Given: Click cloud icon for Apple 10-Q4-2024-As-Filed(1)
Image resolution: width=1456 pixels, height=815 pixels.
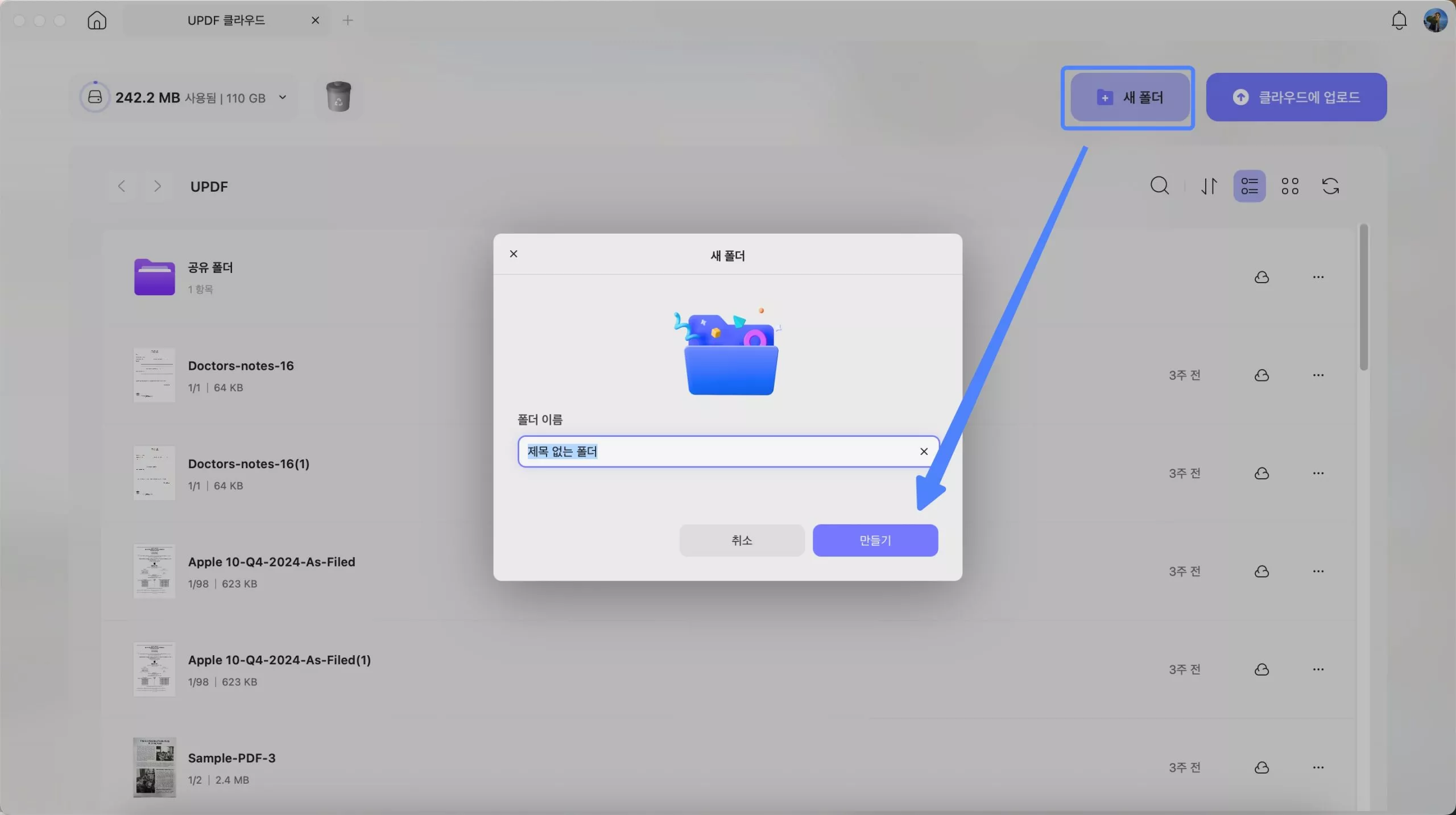Looking at the screenshot, I should click(1261, 669).
